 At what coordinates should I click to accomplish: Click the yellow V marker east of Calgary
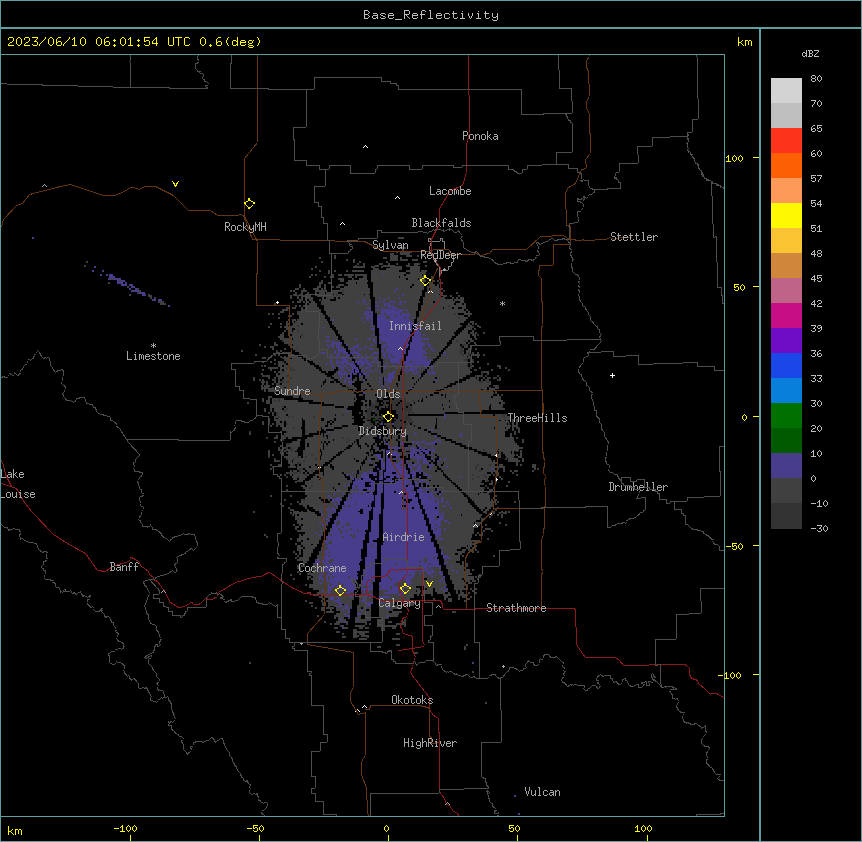[x=429, y=584]
